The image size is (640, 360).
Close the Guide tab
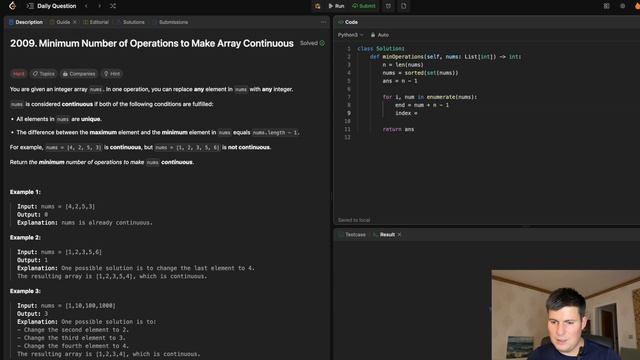click(75, 22)
